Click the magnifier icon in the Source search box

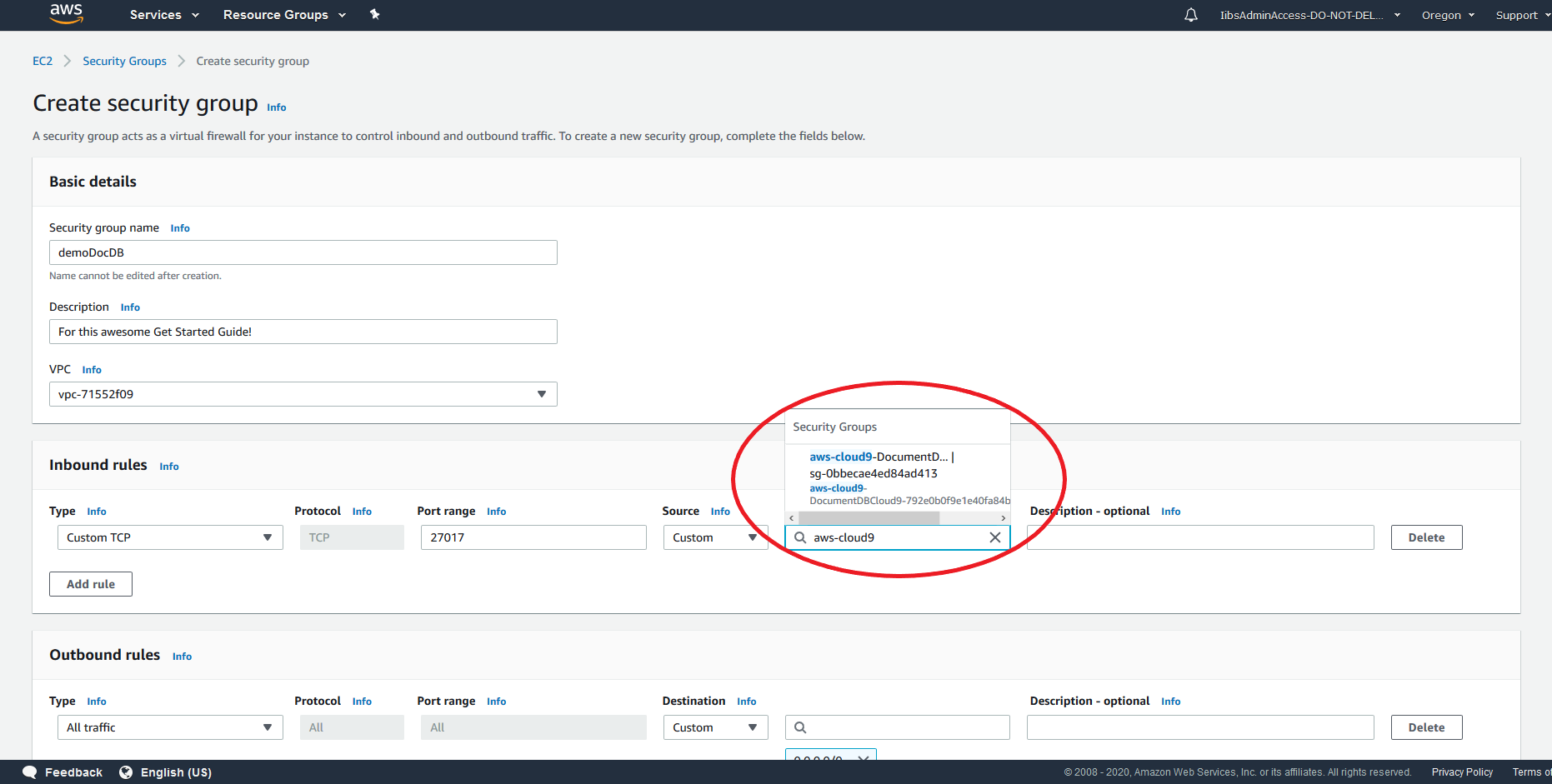(800, 537)
